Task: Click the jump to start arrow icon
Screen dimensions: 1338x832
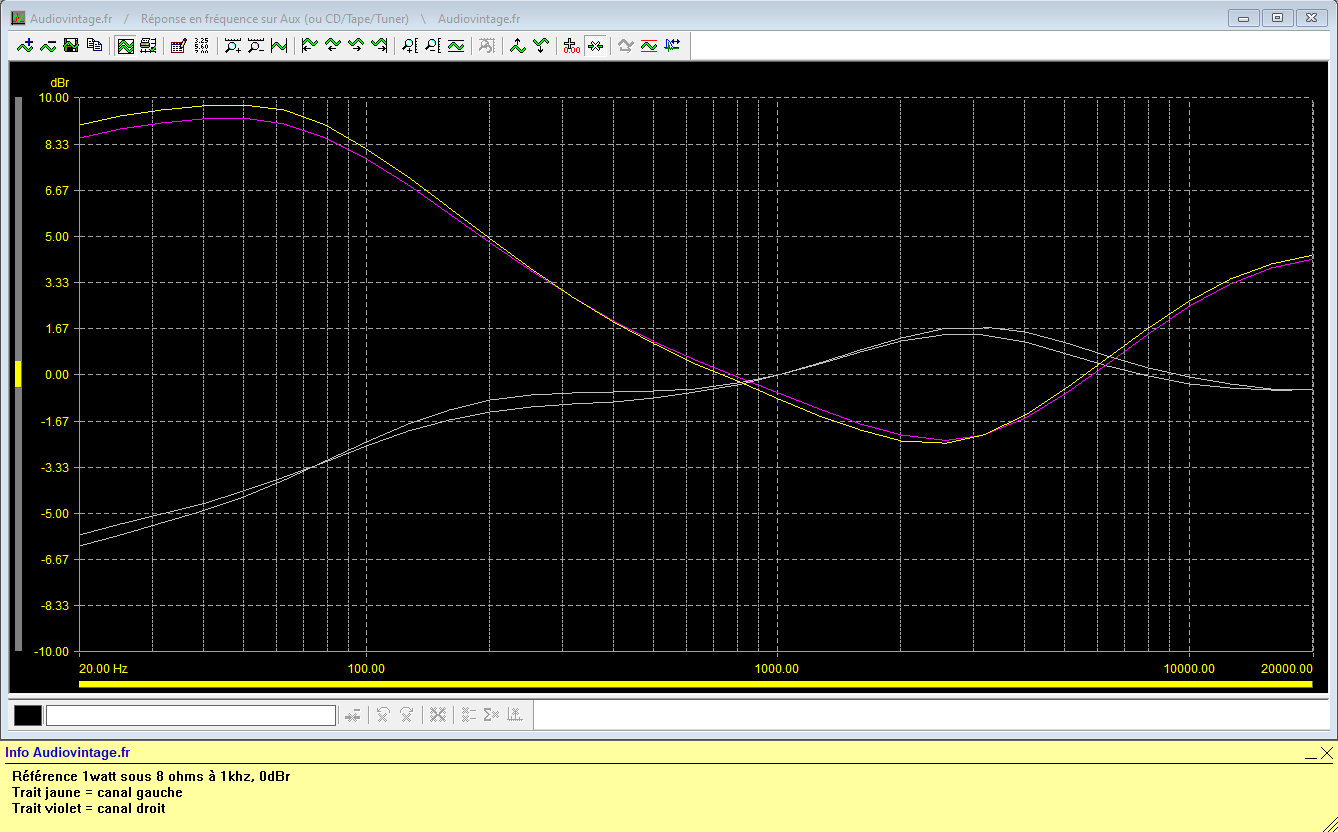Action: (310, 45)
